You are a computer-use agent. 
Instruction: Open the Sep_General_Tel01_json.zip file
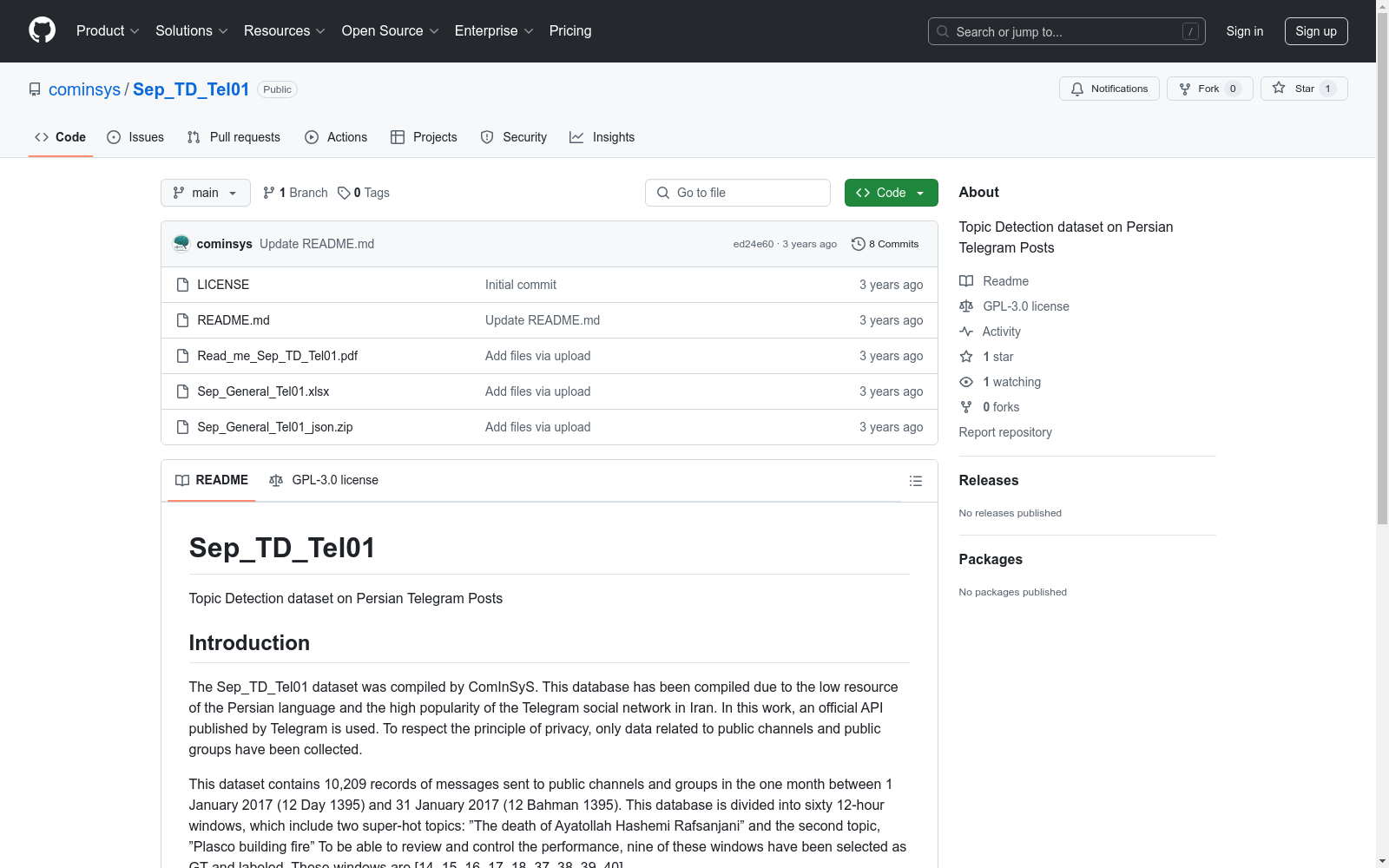[x=274, y=427]
